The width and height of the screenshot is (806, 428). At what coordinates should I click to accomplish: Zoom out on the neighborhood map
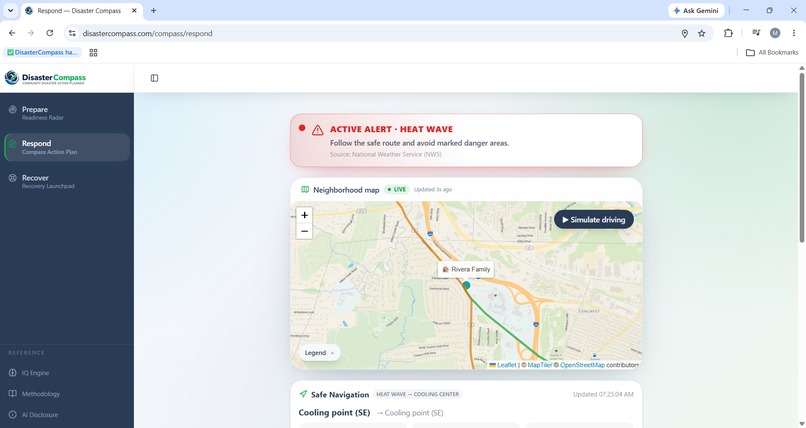click(x=304, y=231)
